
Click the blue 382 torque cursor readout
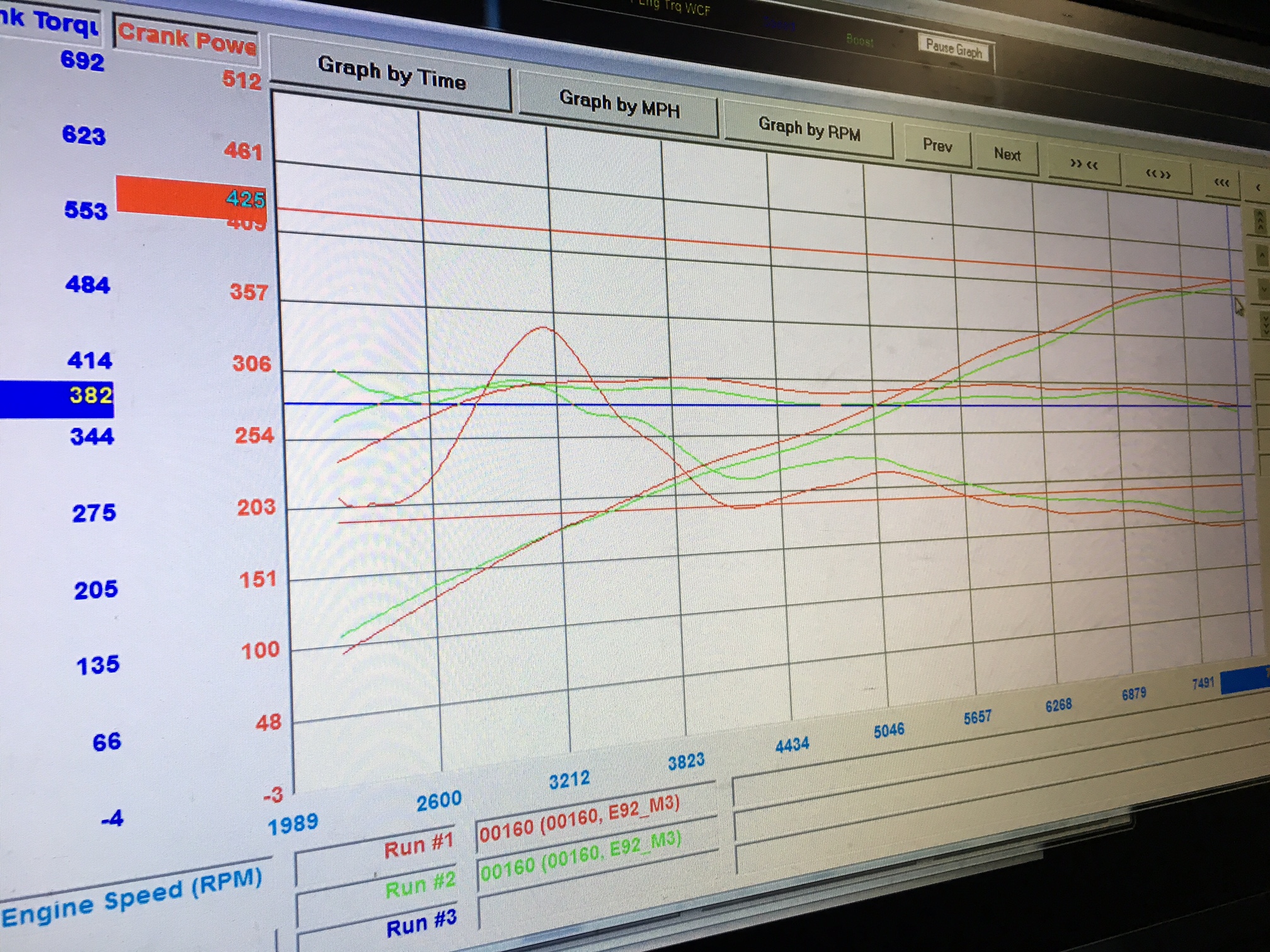[57, 399]
